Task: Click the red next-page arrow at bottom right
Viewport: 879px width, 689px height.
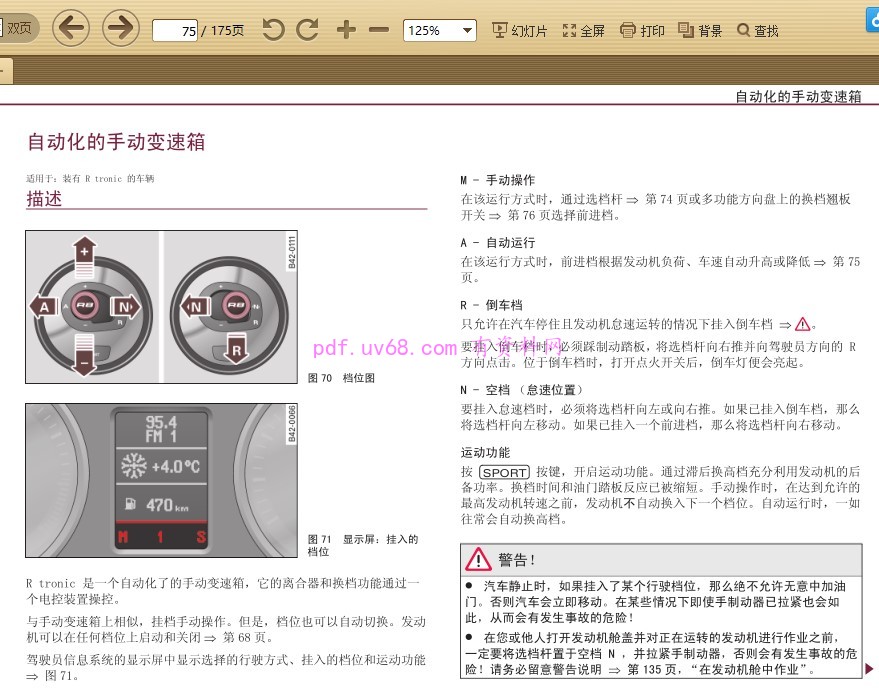Action: pyautogui.click(x=868, y=668)
